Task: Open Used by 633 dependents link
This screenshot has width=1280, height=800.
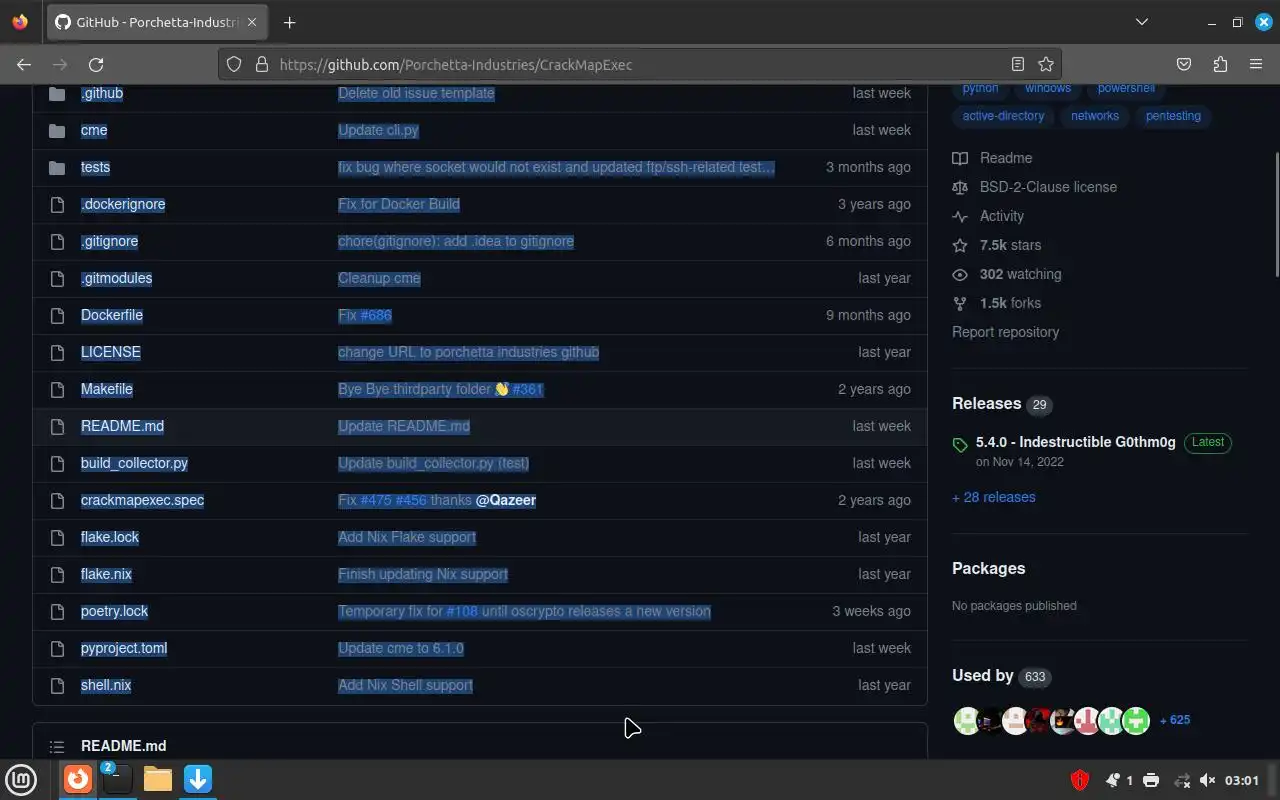Action: click(x=1001, y=676)
